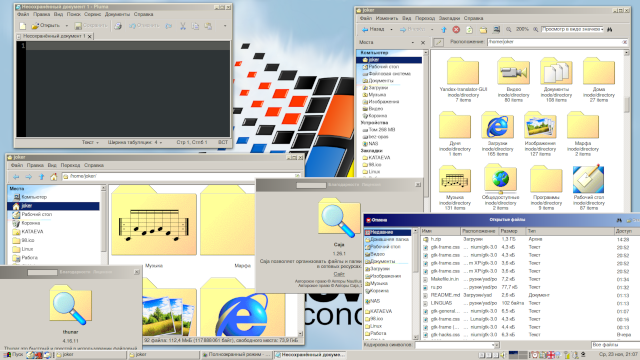Click the copy icon in Pluma toolbar
Screen dimensions: 640x360
pyautogui.click(x=196, y=26)
